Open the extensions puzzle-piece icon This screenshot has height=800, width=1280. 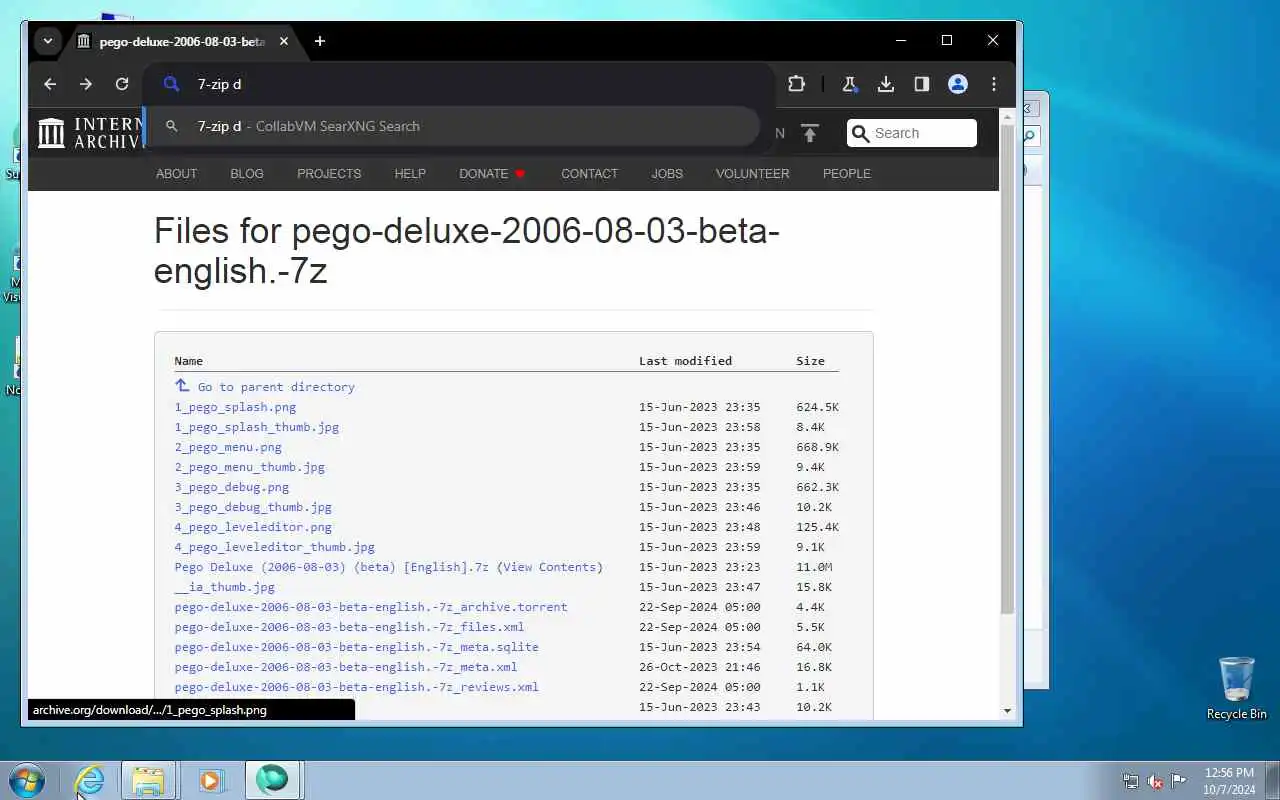pos(796,85)
